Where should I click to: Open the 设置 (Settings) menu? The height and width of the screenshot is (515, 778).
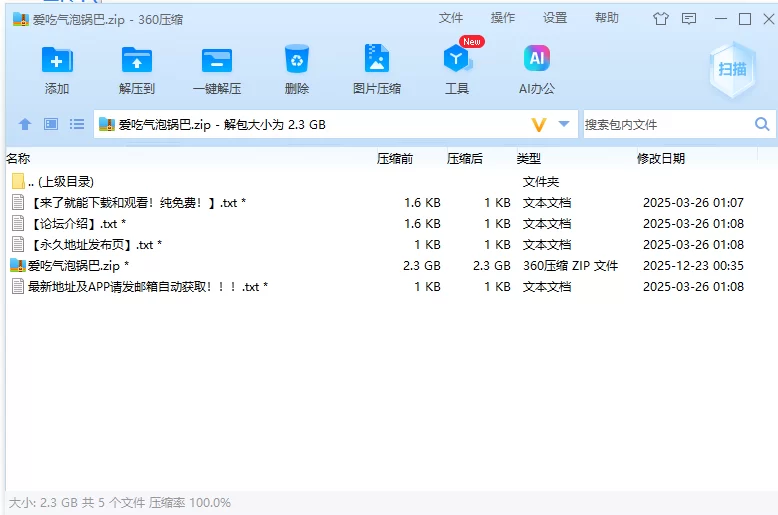pyautogui.click(x=555, y=18)
